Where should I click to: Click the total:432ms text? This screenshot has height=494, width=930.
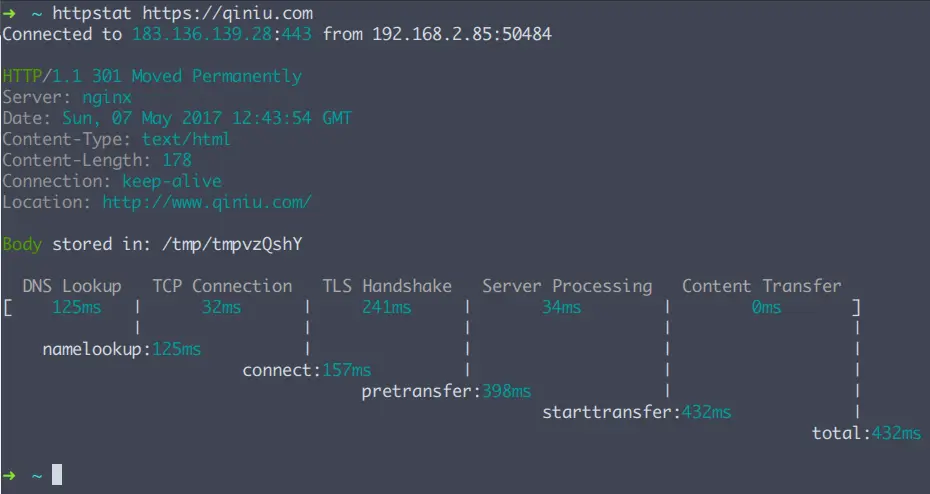tap(866, 433)
